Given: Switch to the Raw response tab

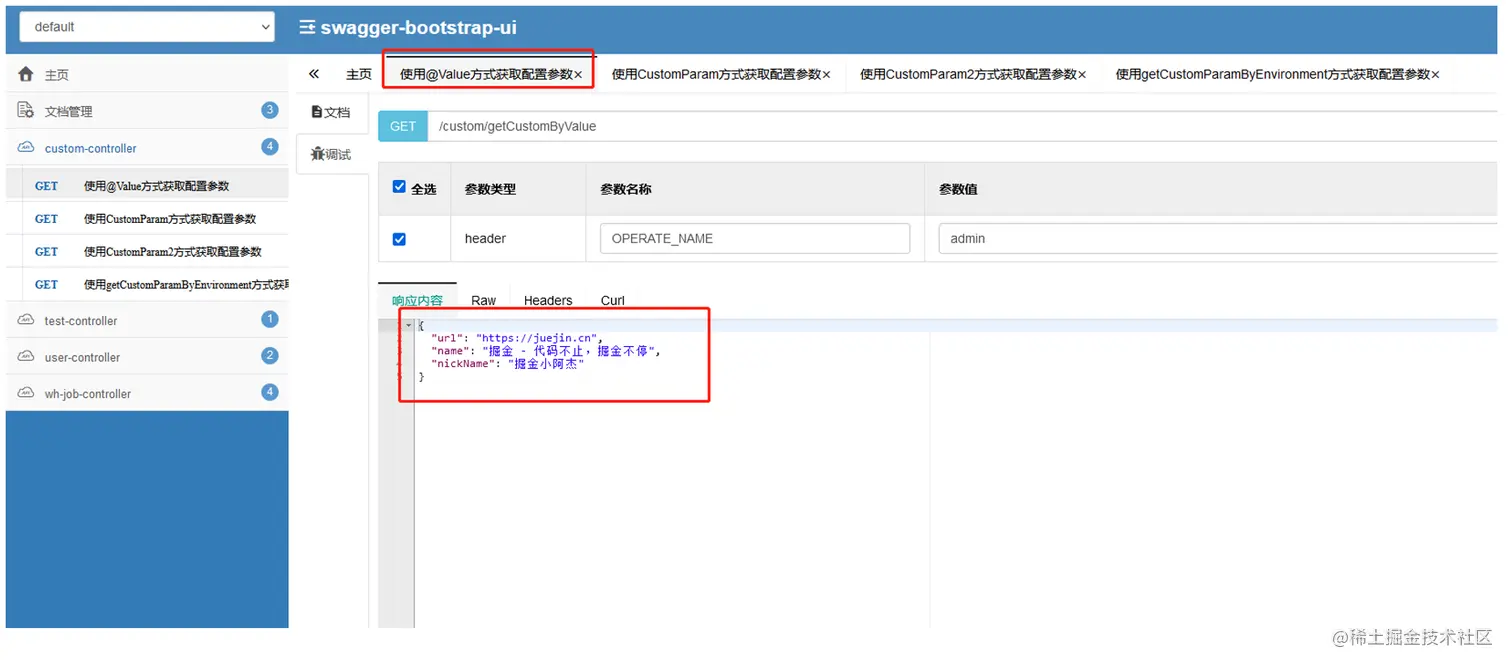Looking at the screenshot, I should pyautogui.click(x=483, y=300).
